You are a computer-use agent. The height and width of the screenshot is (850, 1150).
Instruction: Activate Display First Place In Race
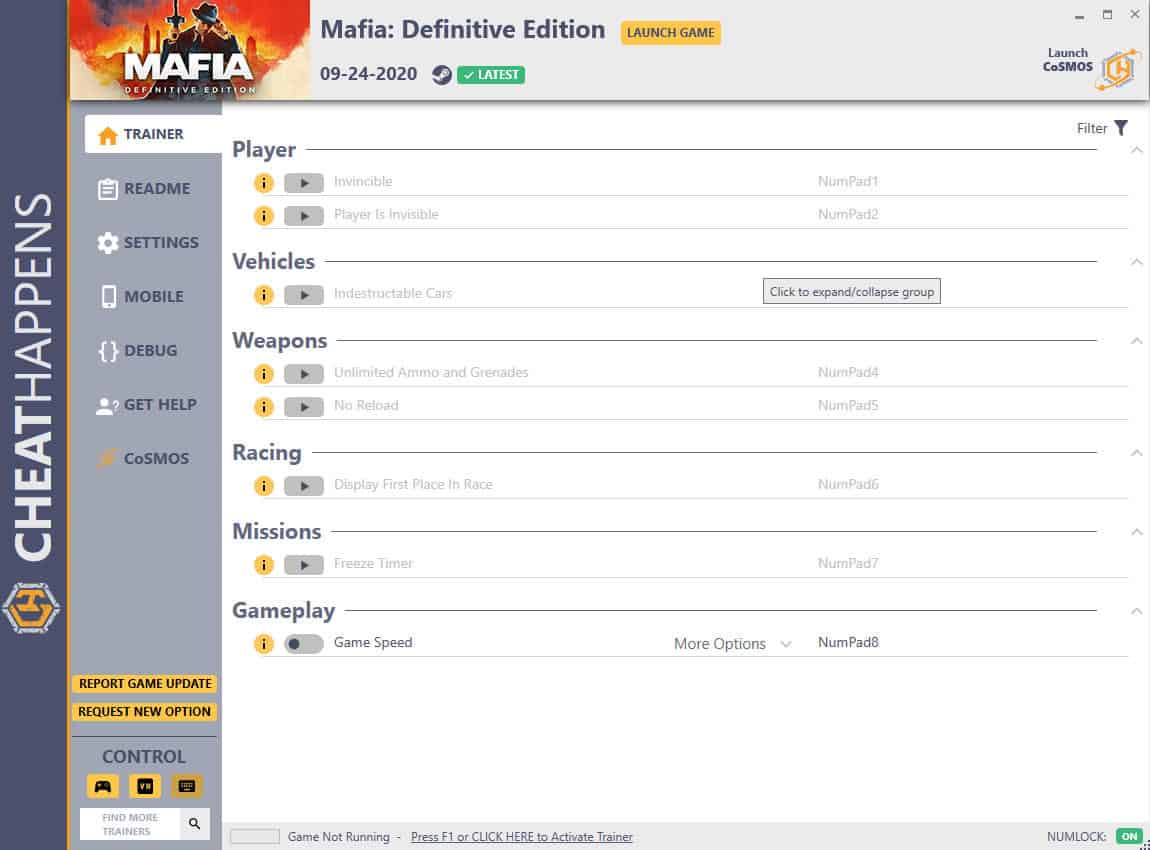(x=304, y=486)
